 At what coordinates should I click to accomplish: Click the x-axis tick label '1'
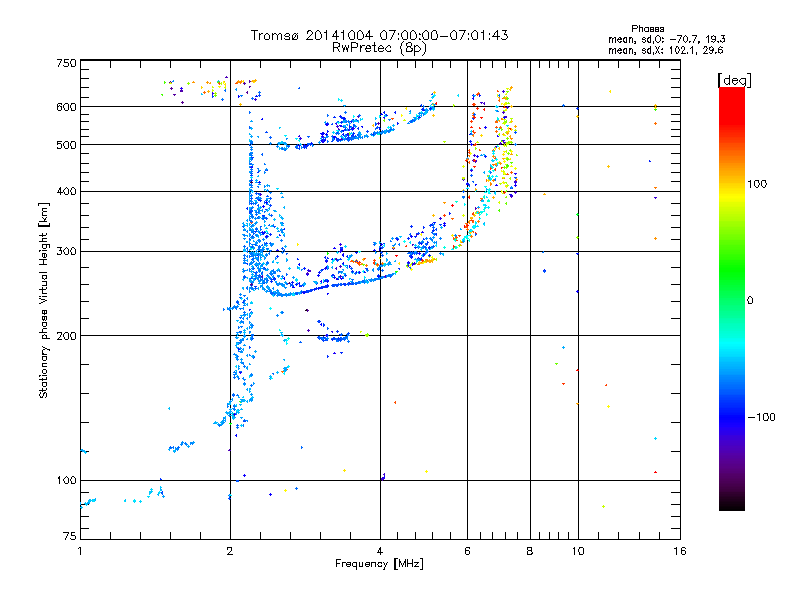point(80,551)
